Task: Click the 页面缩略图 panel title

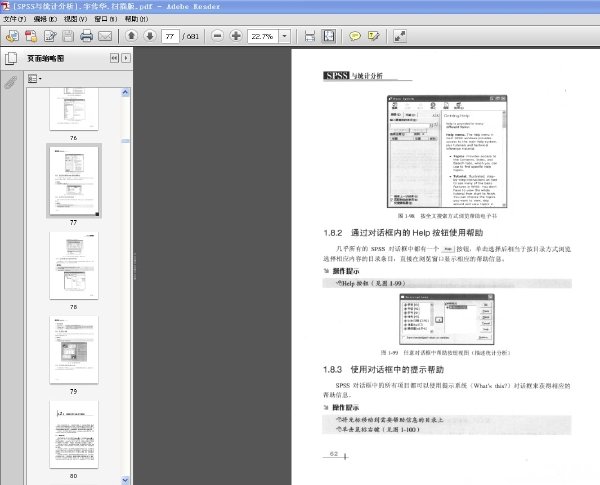Action: [46, 59]
